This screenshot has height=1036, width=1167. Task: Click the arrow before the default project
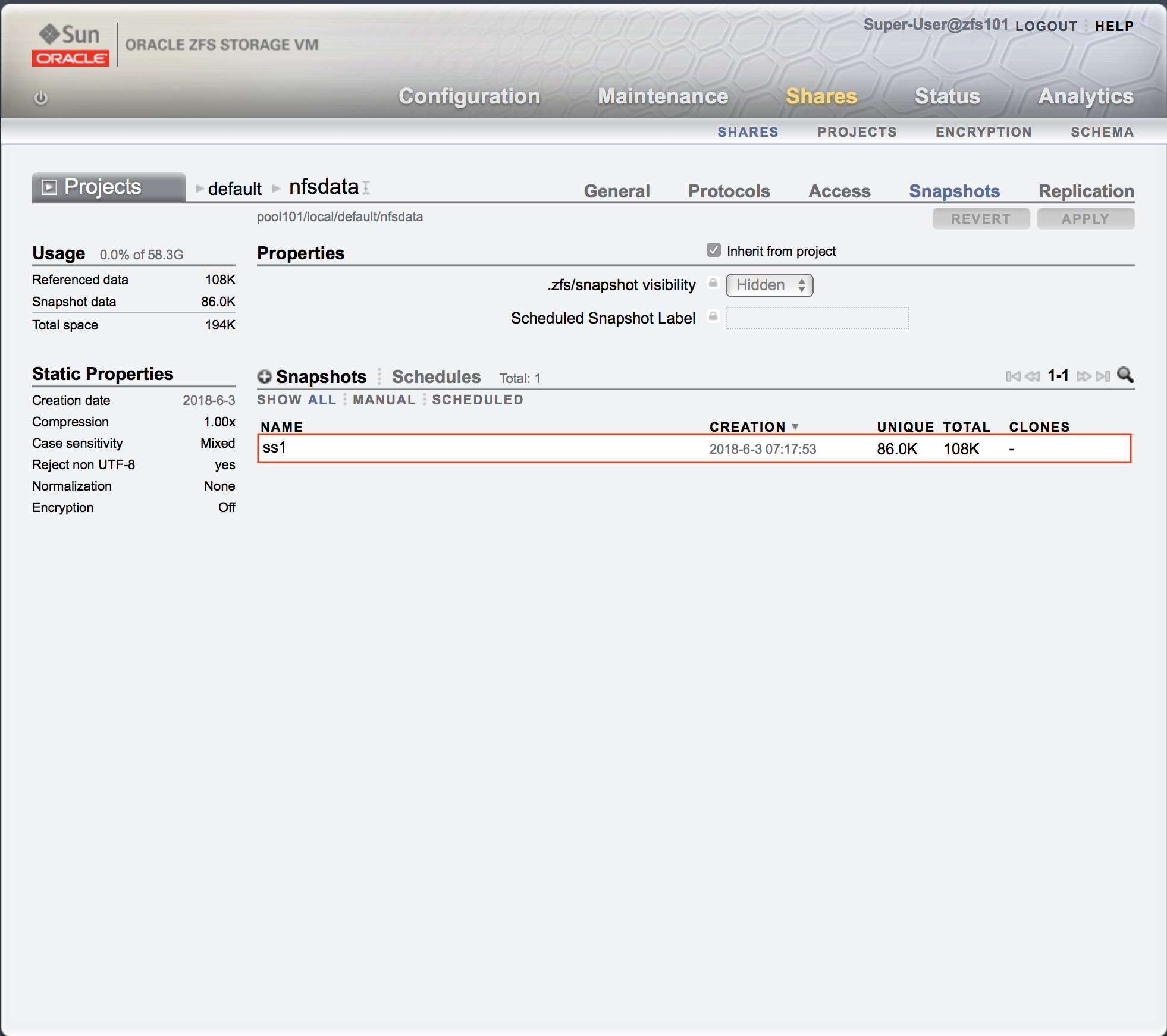click(x=200, y=189)
